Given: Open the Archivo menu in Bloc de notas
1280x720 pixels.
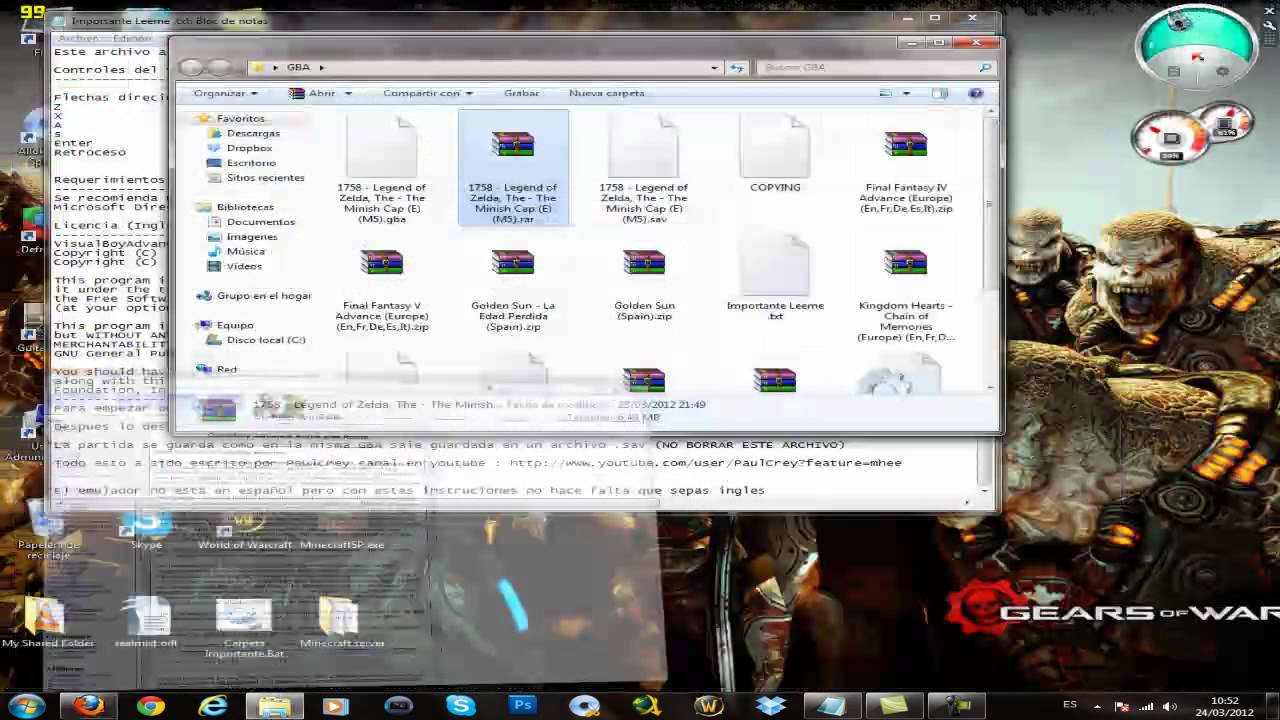Looking at the screenshot, I should coord(78,38).
